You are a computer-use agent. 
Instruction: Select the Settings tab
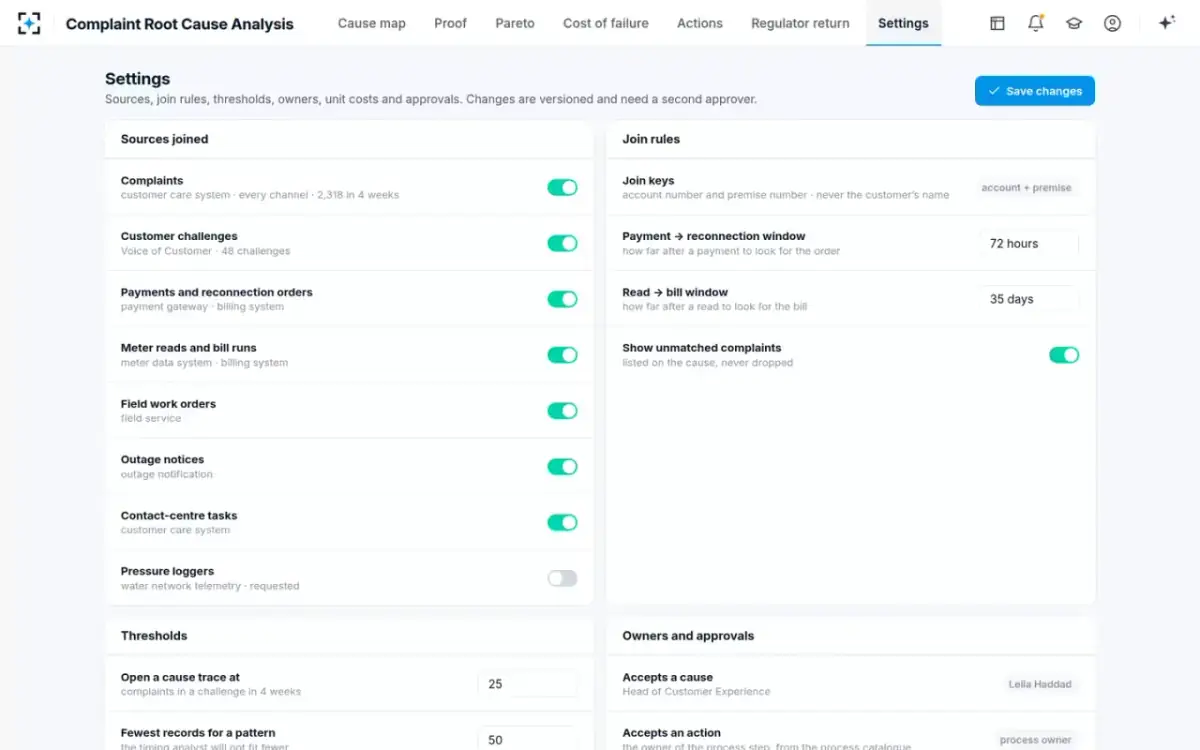[x=903, y=23]
